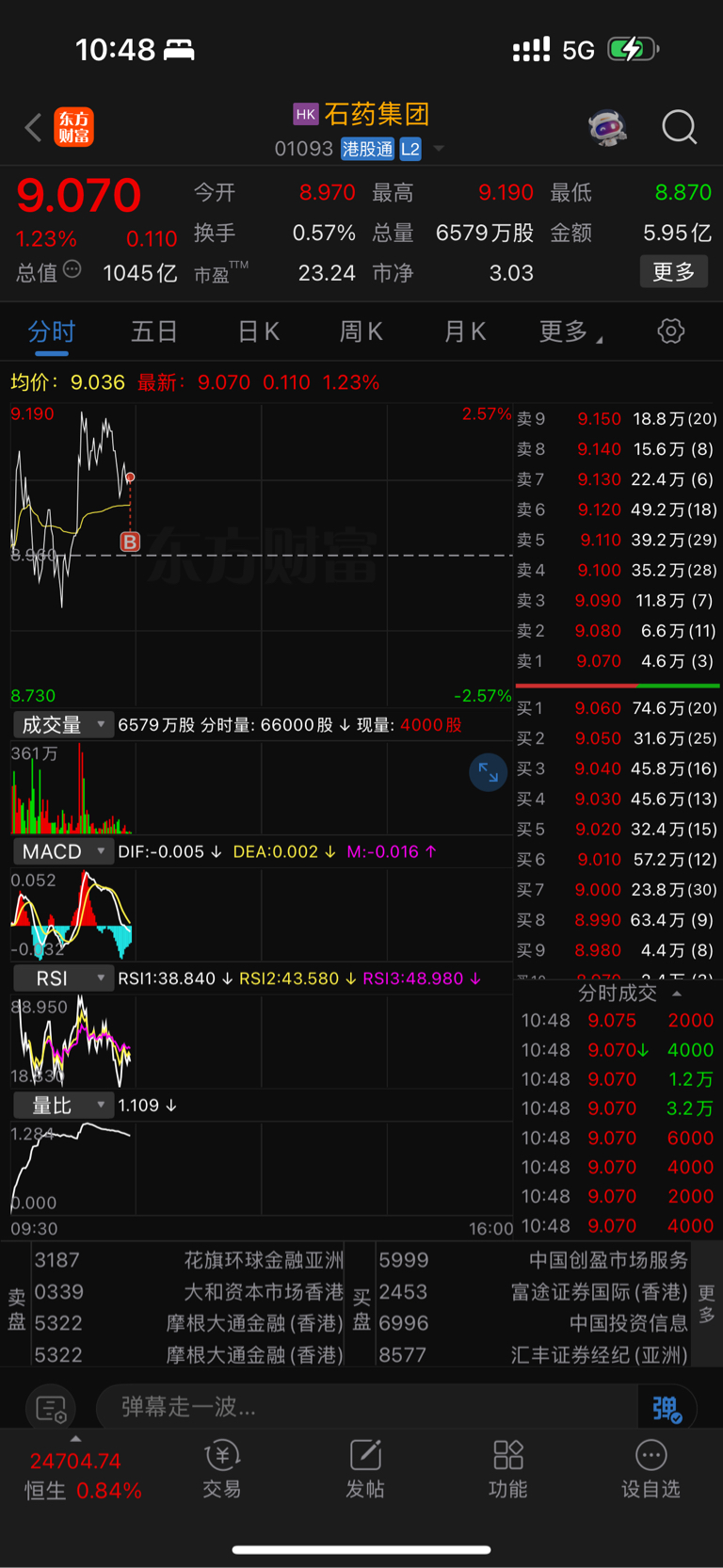
Task: Select 卖9 order row at 9.150
Action: coord(617,418)
